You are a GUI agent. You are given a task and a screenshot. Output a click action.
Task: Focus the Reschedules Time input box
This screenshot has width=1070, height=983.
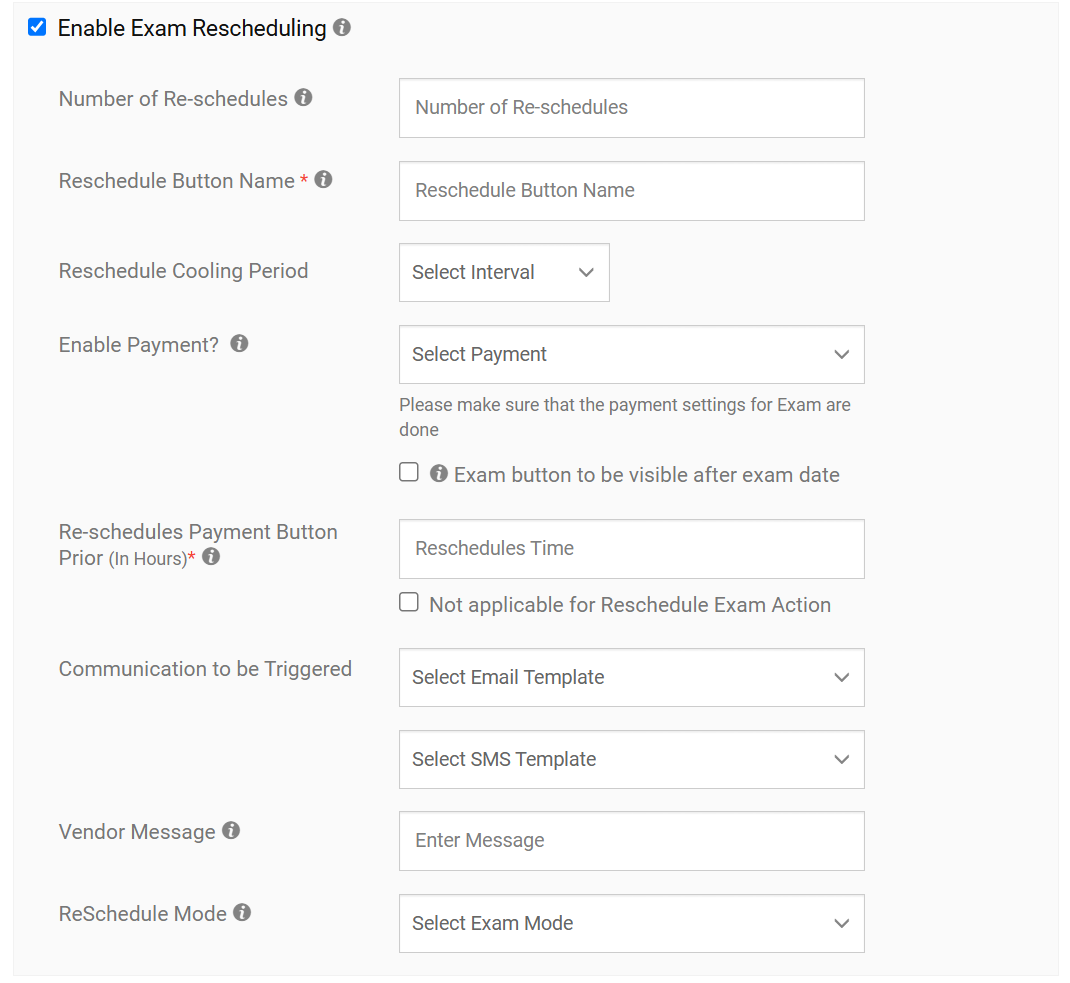631,549
